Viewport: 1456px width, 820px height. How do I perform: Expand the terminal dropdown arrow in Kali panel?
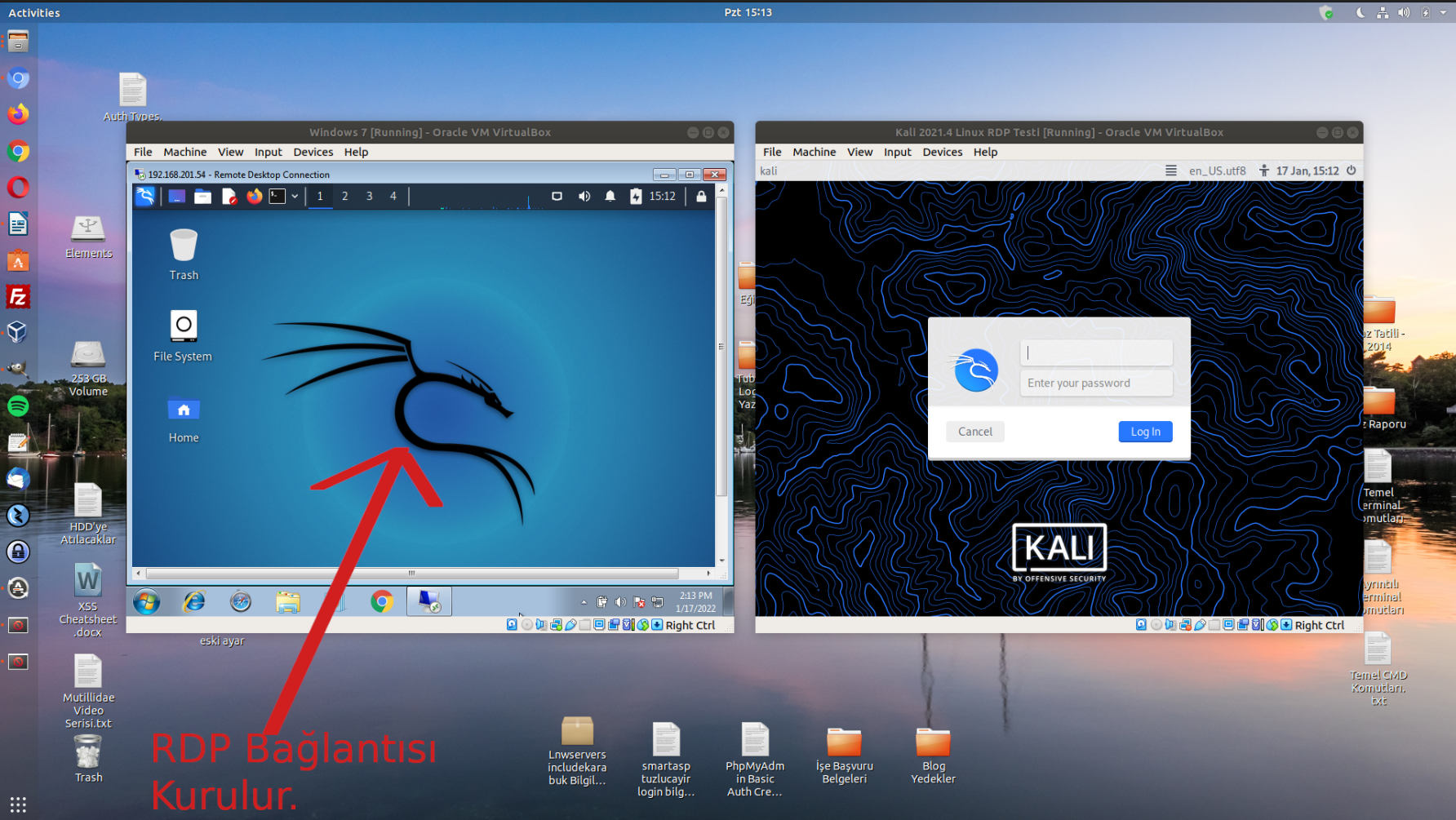click(295, 197)
